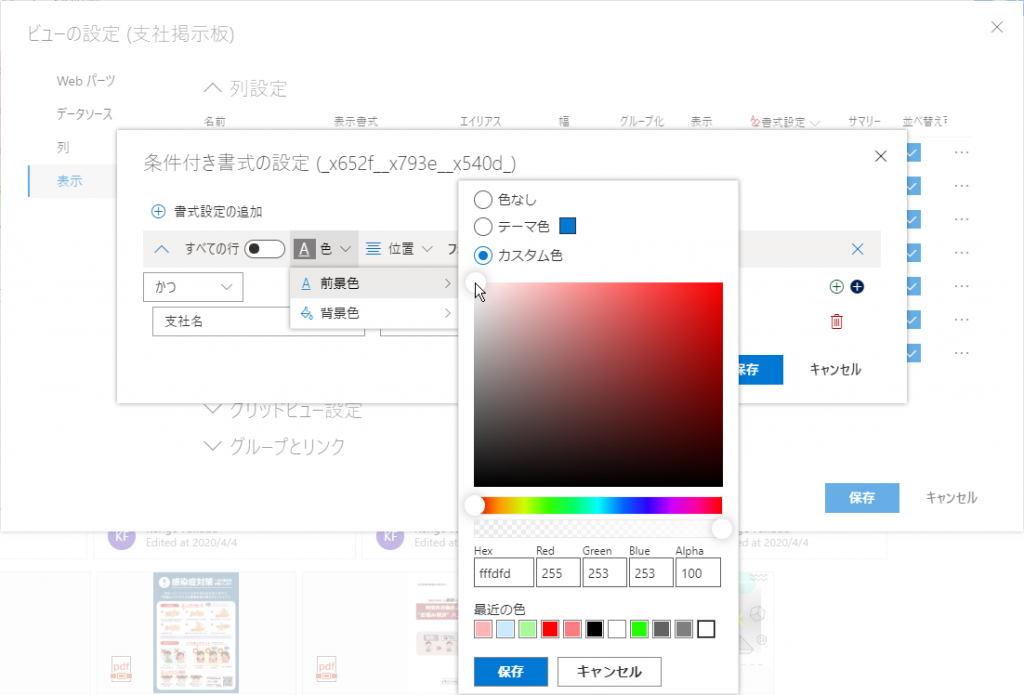Image resolution: width=1024 pixels, height=695 pixels.
Task: Close the 条件付き書式の設定 dialog
Action: 880,156
